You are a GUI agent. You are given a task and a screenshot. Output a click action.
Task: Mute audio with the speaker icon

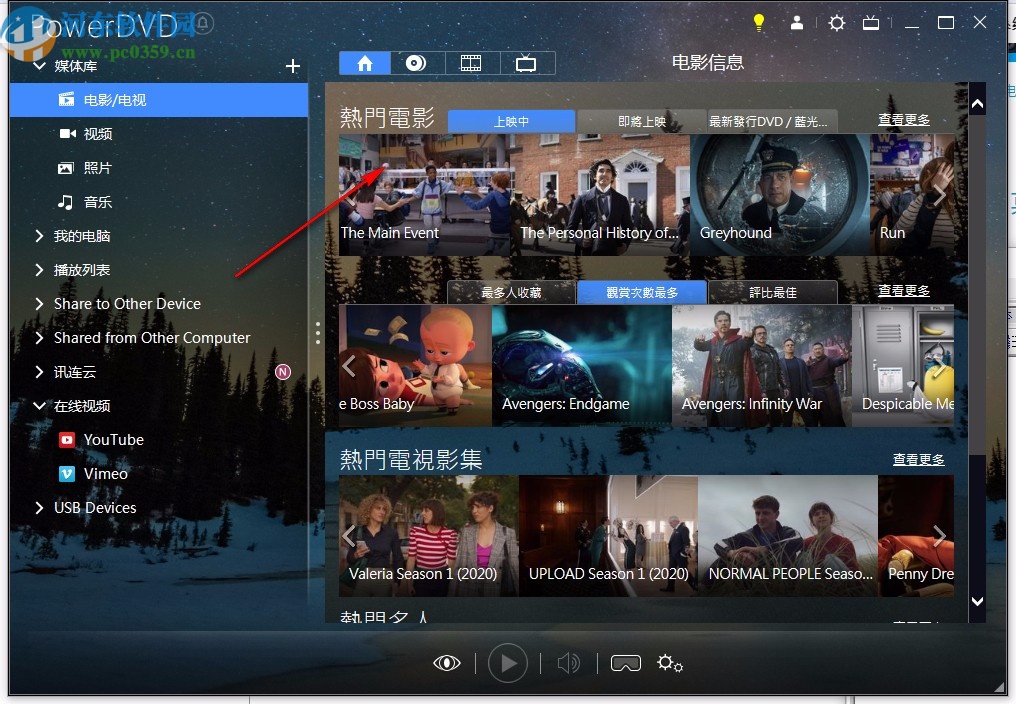click(568, 662)
